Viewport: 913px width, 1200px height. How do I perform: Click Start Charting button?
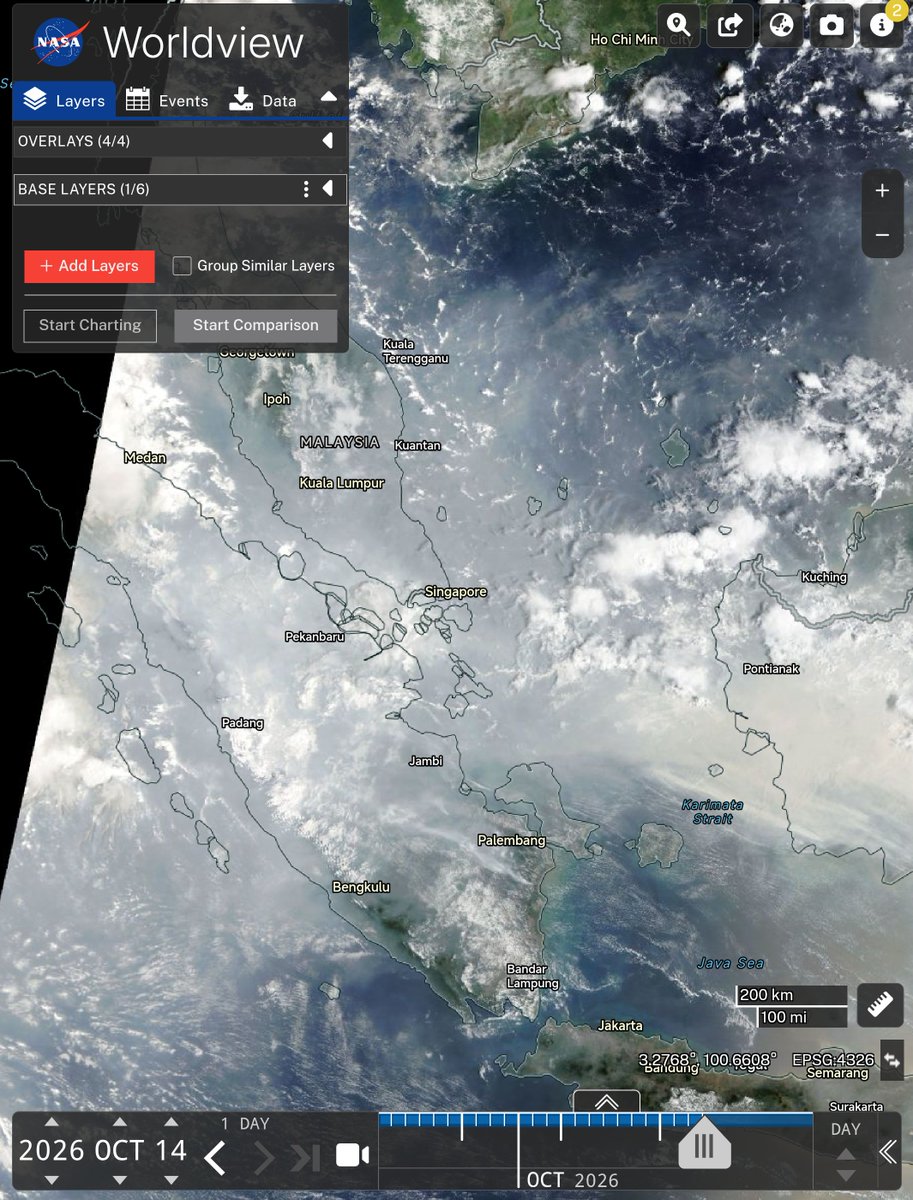(x=90, y=325)
